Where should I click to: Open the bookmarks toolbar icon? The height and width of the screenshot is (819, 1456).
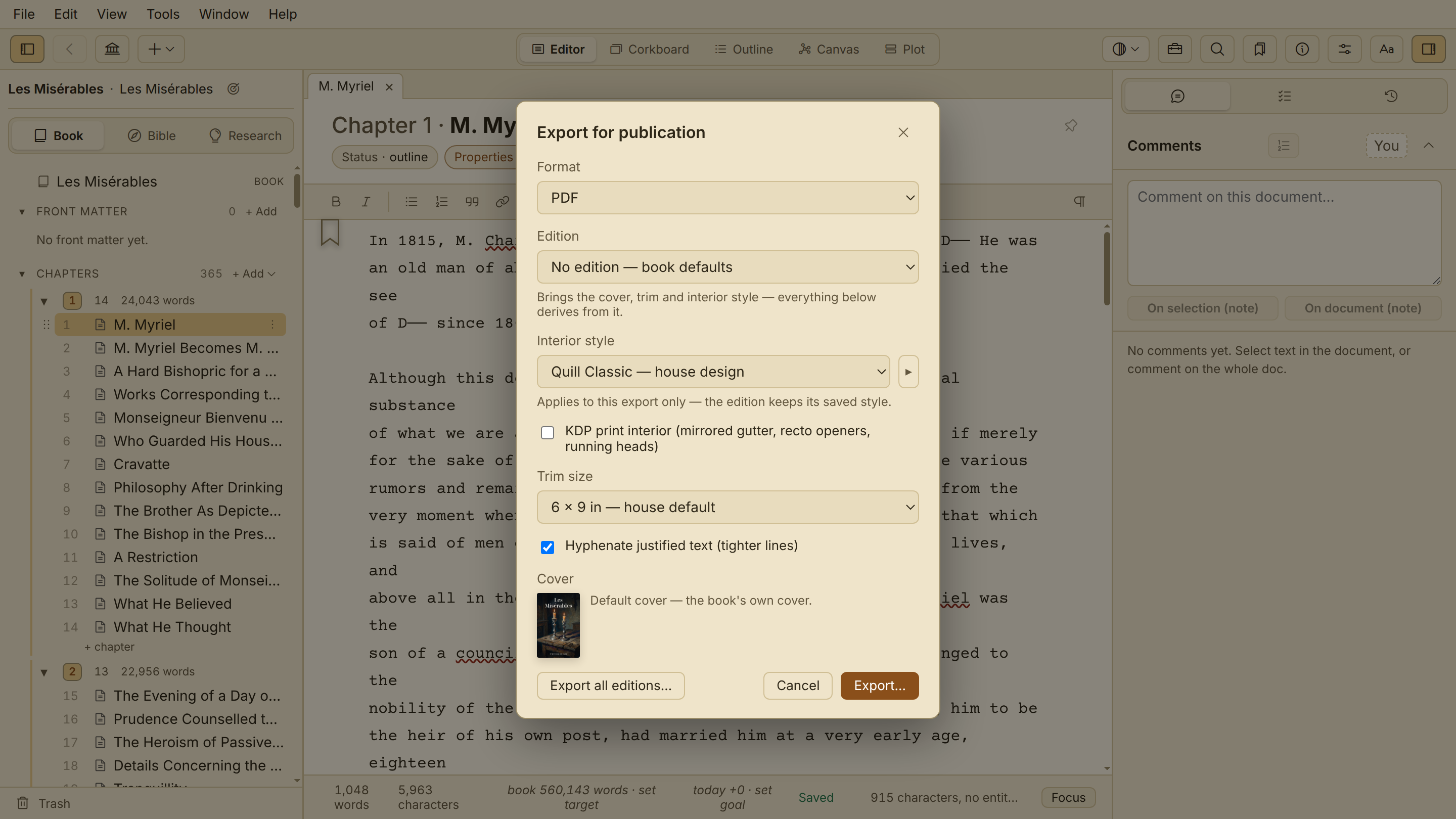[1259, 49]
